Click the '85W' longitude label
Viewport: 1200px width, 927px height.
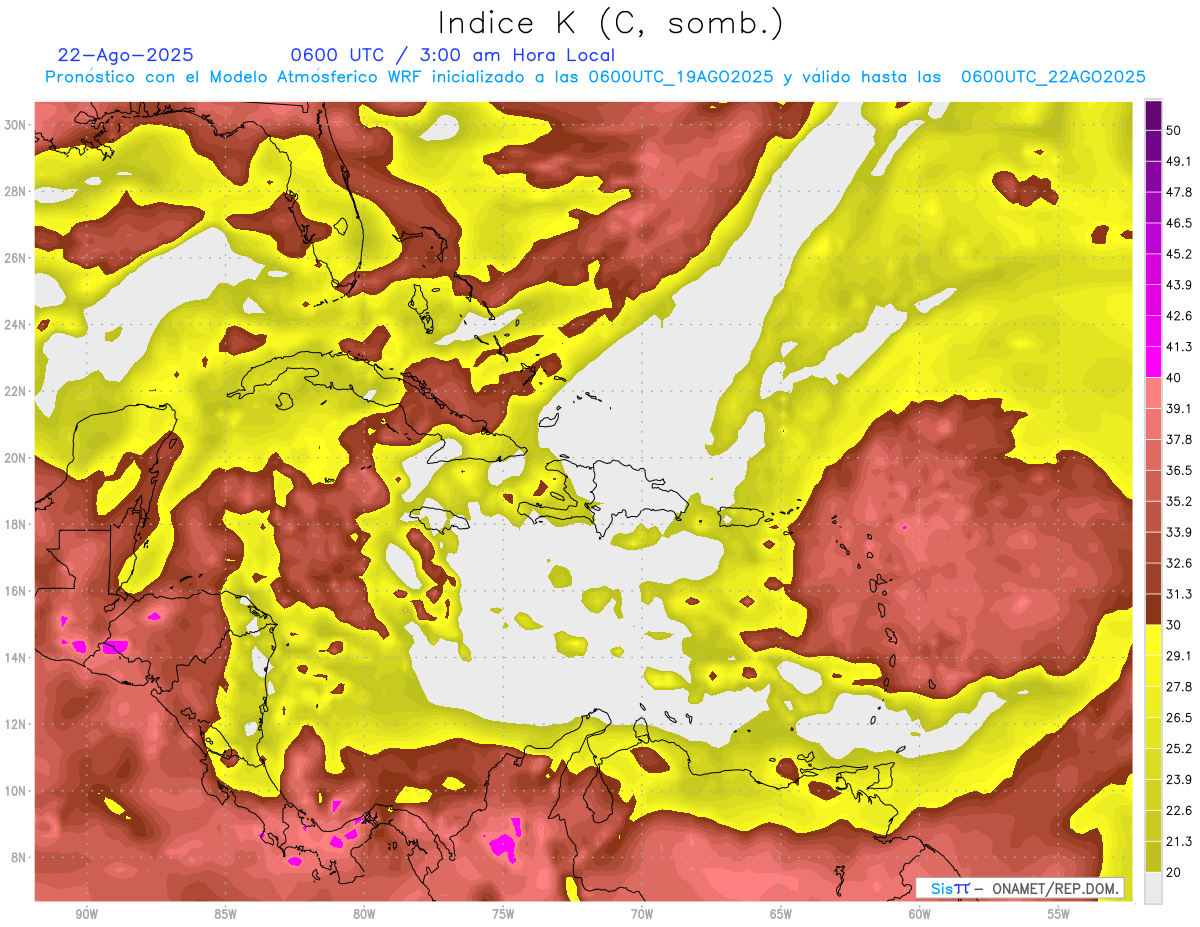click(225, 914)
